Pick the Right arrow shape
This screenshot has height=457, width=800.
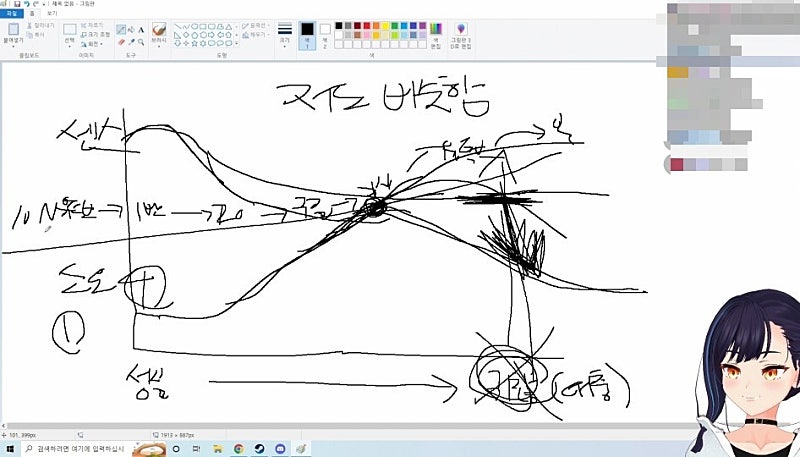tap(211, 35)
